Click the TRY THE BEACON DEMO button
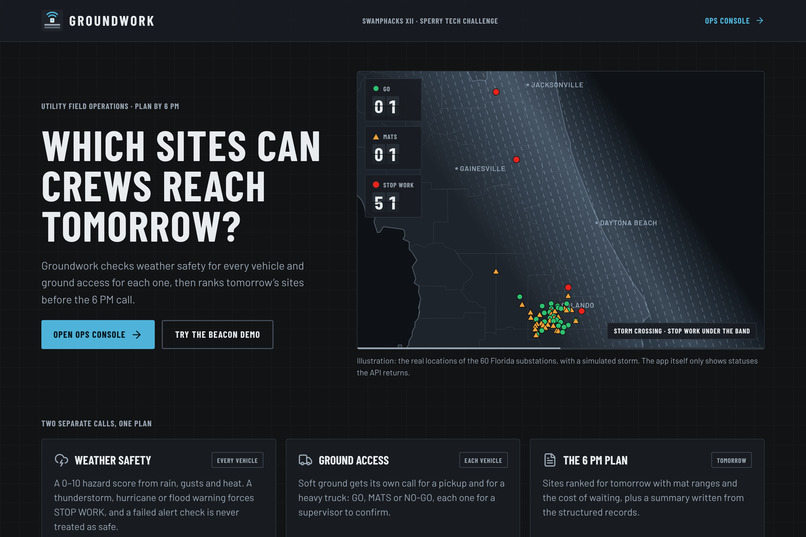 click(x=217, y=335)
